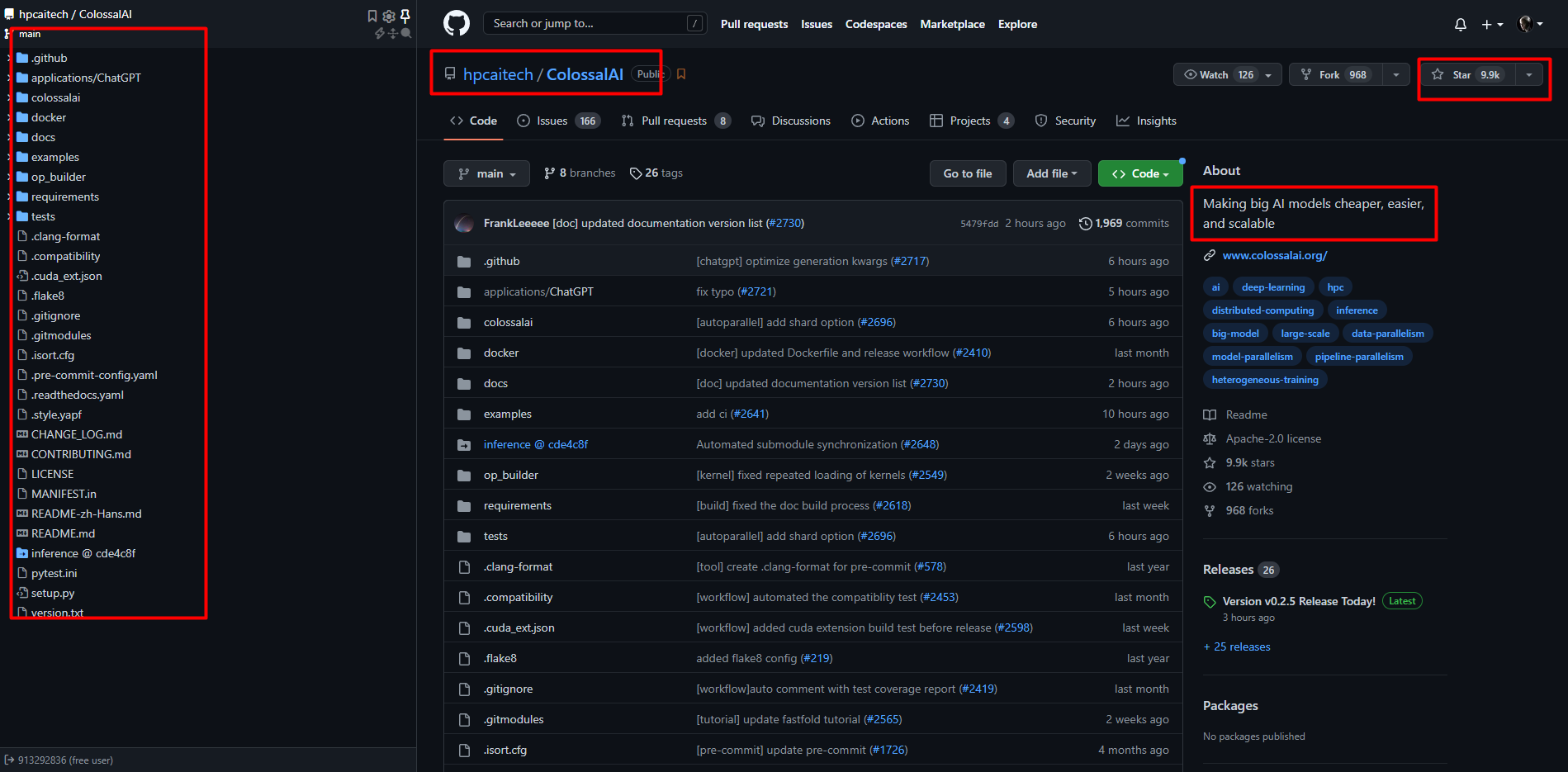The height and width of the screenshot is (772, 1568).
Task: Click FrankLeeeee's avatar in latest commit
Action: point(465,224)
